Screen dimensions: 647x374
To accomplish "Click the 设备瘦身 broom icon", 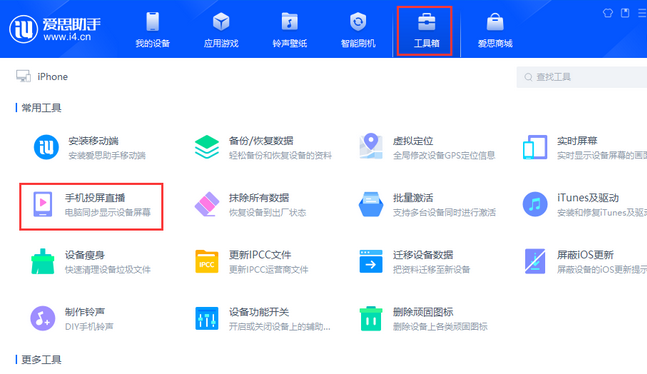I will tap(43, 261).
